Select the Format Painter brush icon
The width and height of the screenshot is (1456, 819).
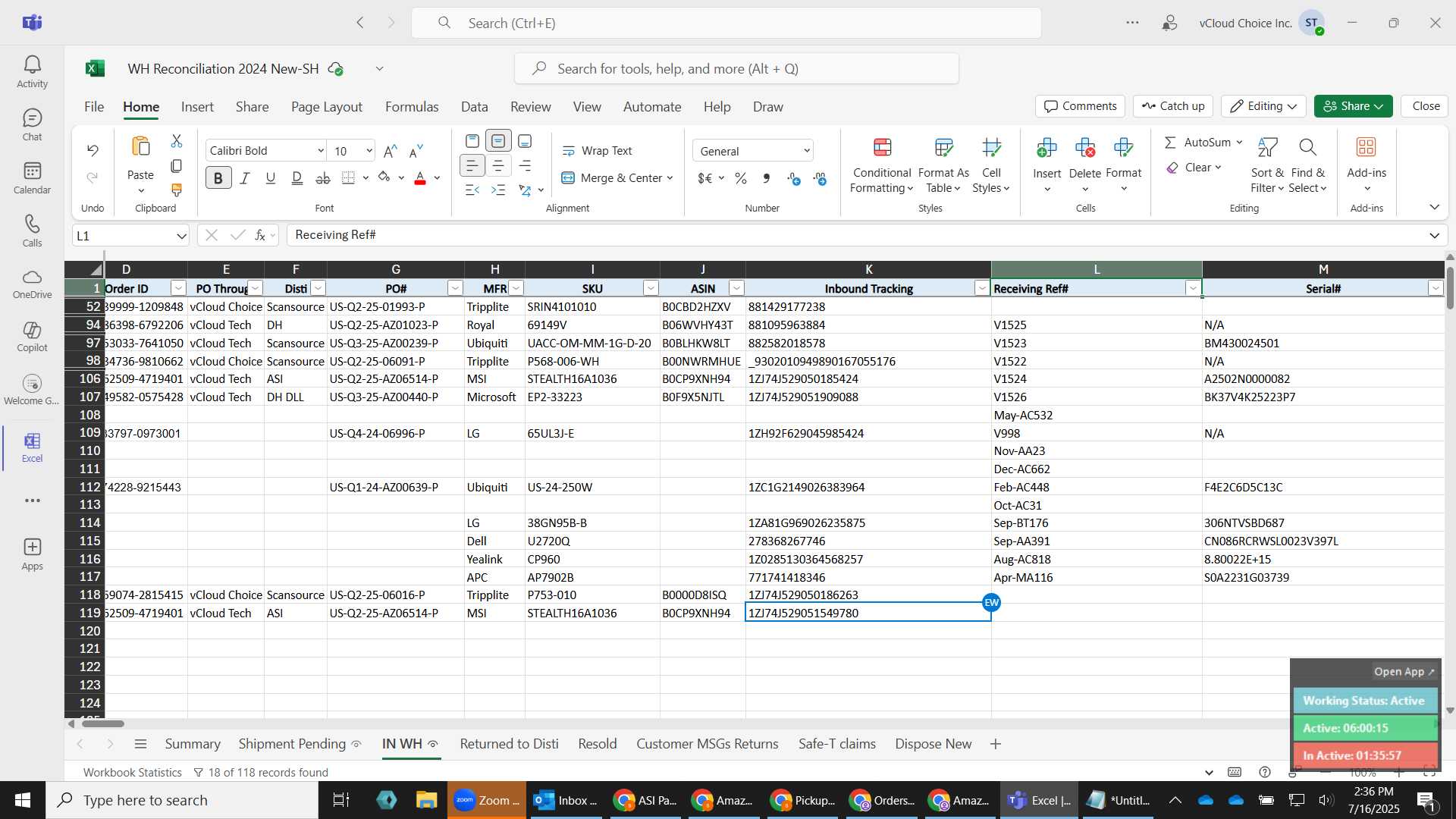[177, 190]
